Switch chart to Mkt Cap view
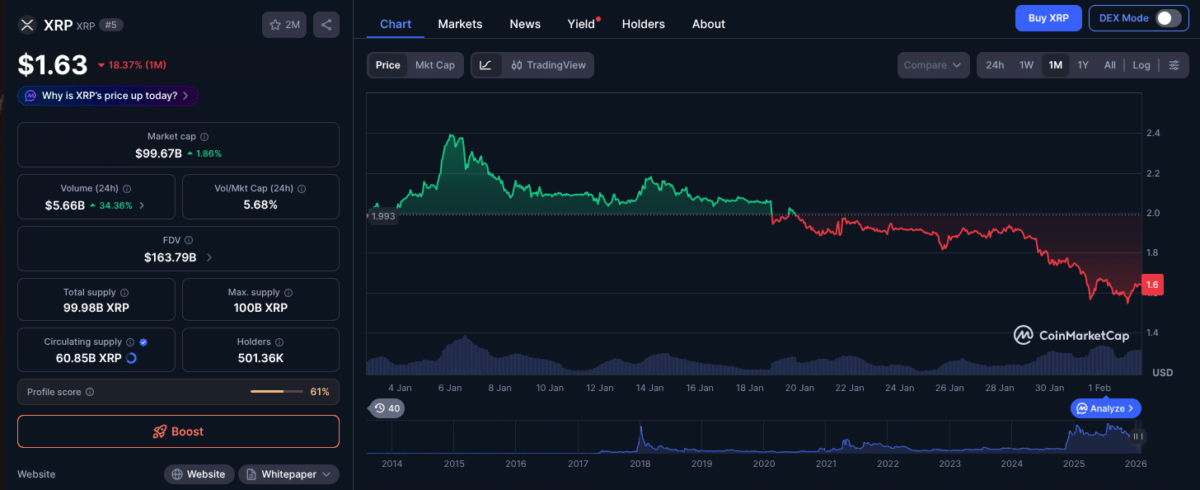The width and height of the screenshot is (1200, 490). (x=435, y=65)
